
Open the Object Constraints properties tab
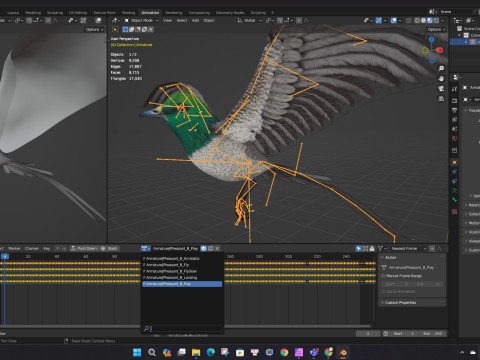pos(454,181)
